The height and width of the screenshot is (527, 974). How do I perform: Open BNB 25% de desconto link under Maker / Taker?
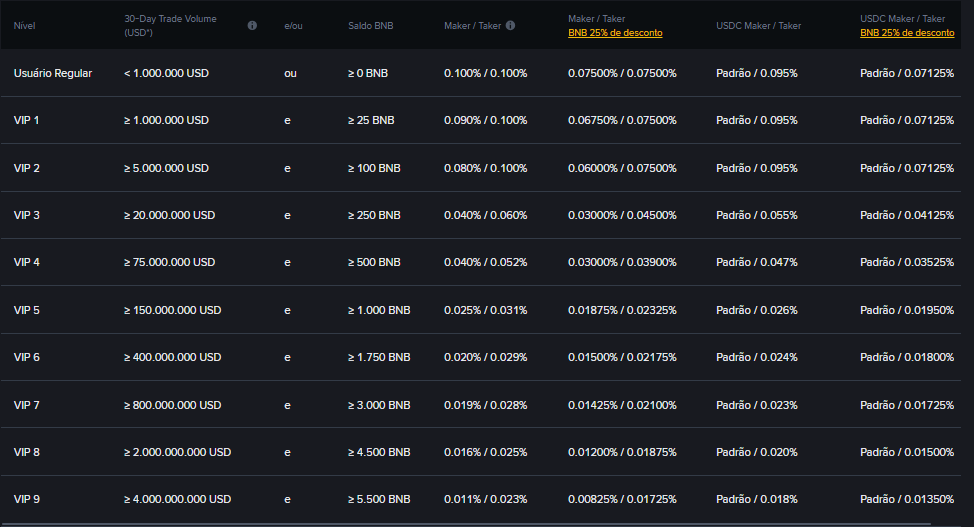click(615, 33)
